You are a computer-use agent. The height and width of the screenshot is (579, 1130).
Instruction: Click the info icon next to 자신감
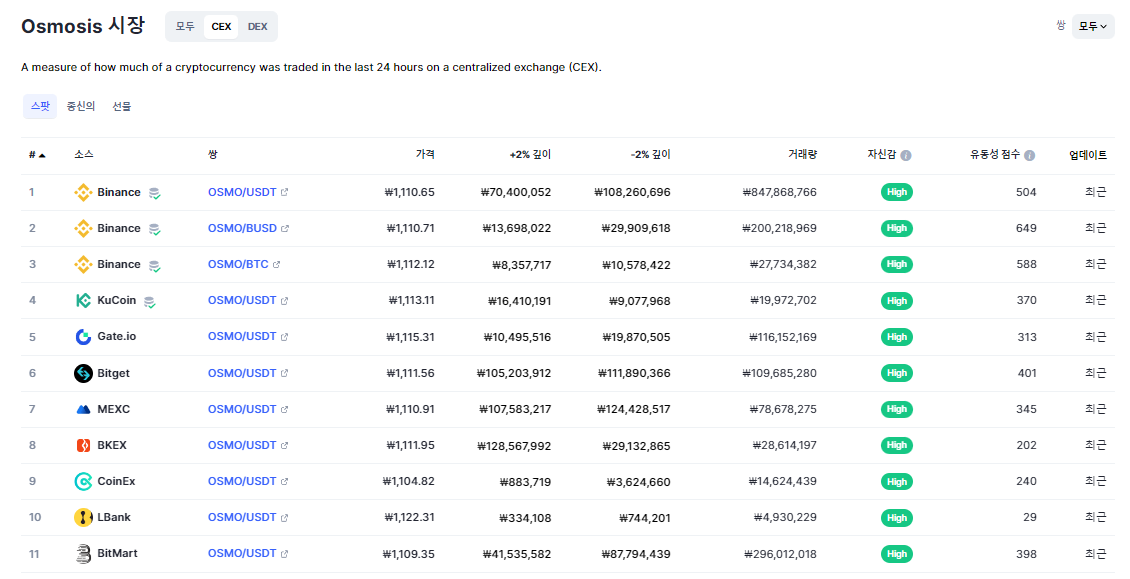(x=906, y=155)
